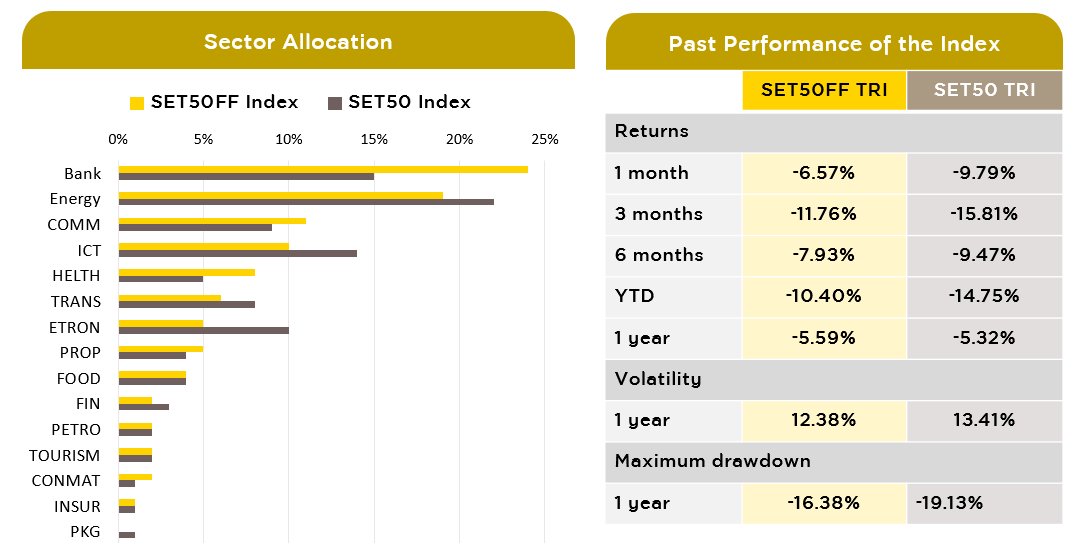
Task: Select the Past Performance of the Index header
Action: [834, 44]
